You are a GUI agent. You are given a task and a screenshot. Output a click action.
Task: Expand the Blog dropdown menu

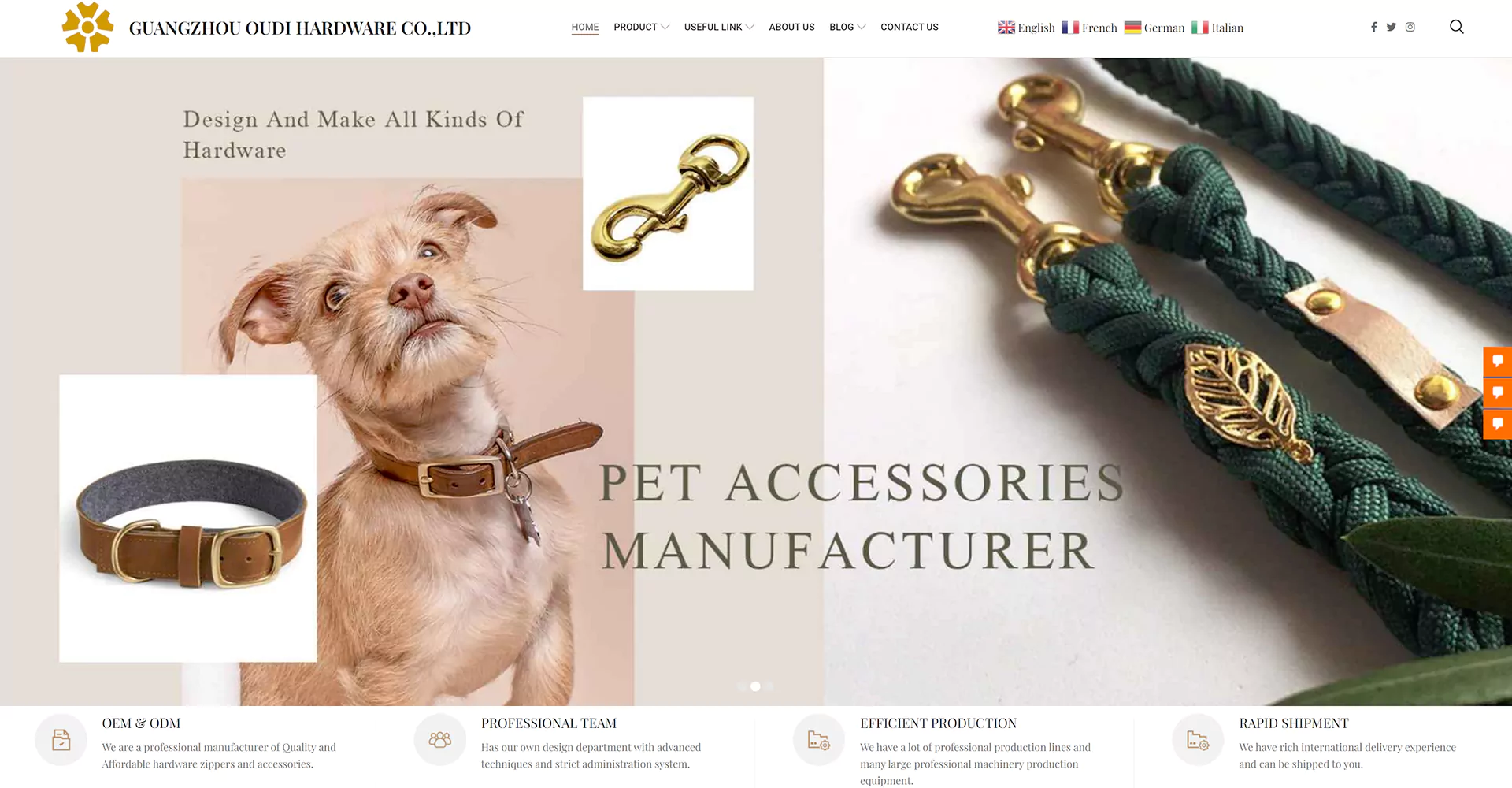pyautogui.click(x=847, y=27)
